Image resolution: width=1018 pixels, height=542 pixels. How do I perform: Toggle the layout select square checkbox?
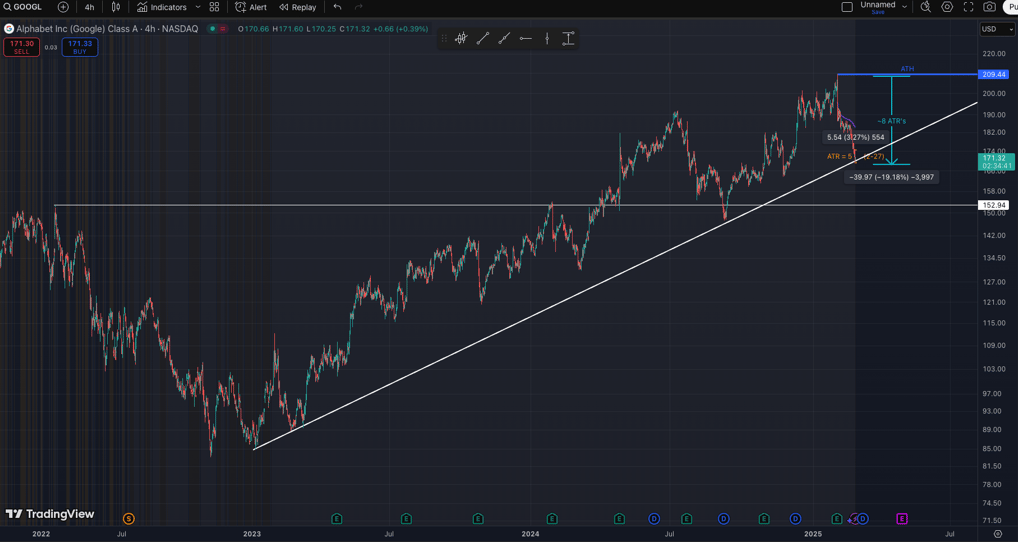pyautogui.click(x=847, y=7)
